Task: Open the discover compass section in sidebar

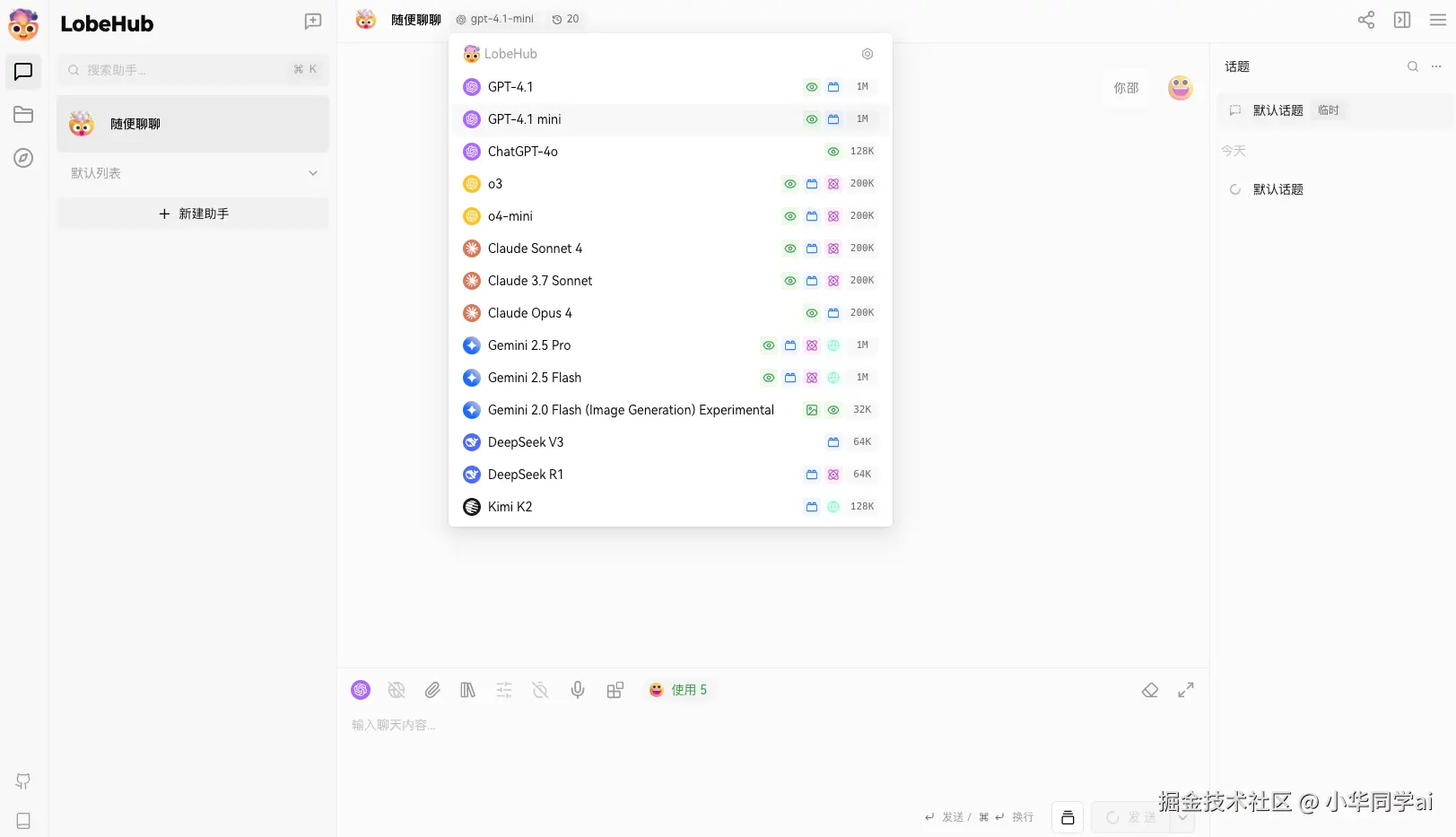Action: 23,158
